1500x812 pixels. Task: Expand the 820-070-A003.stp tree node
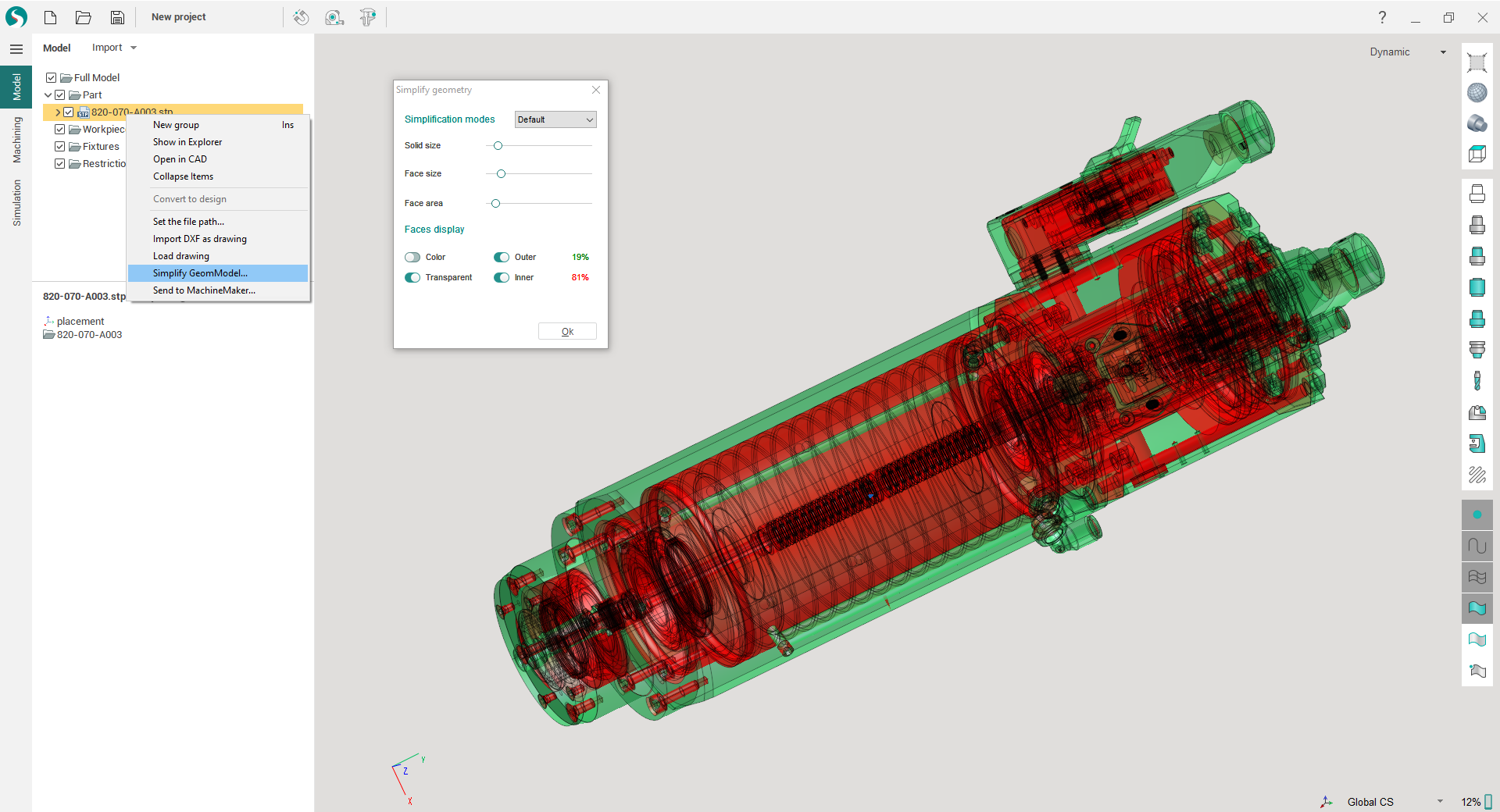click(57, 112)
